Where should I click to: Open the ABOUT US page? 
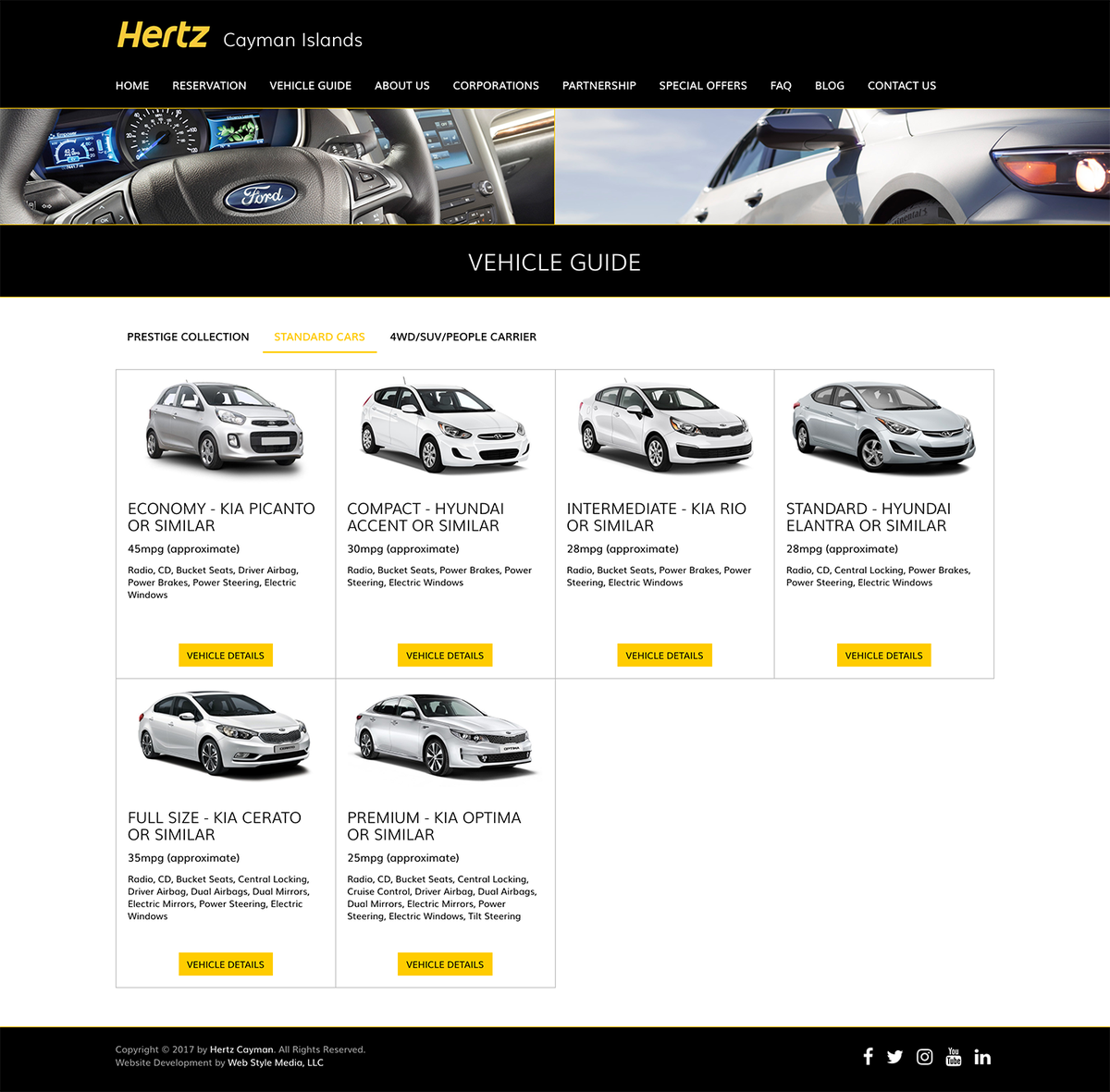(x=401, y=85)
